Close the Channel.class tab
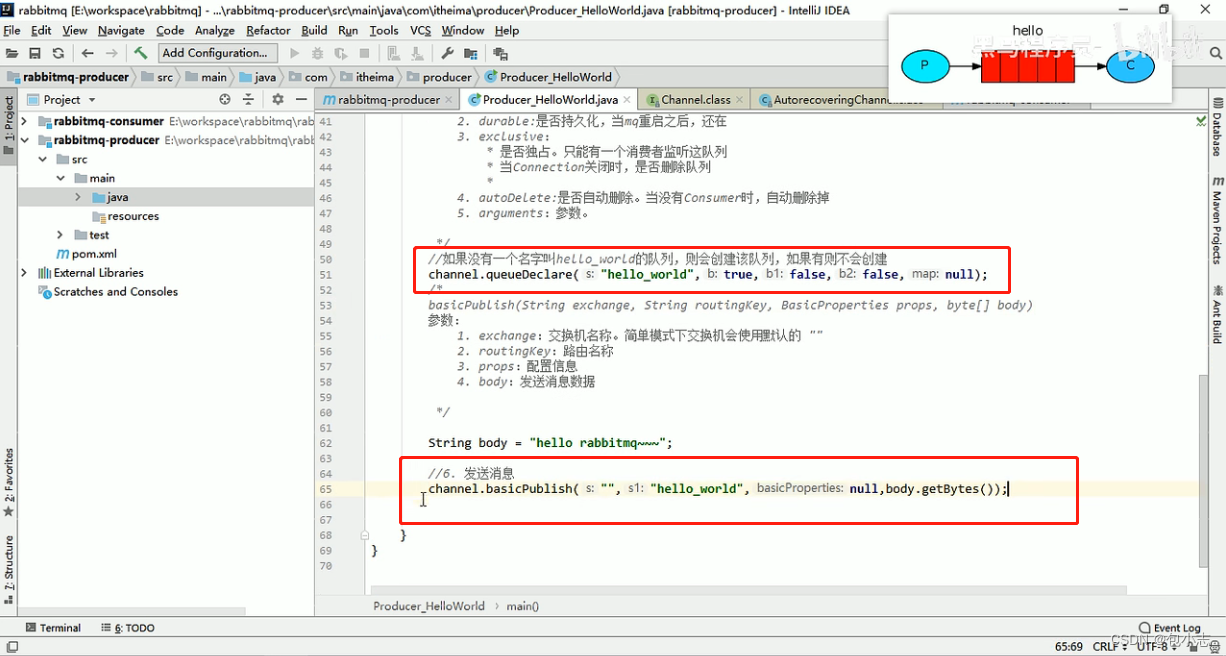 click(740, 100)
